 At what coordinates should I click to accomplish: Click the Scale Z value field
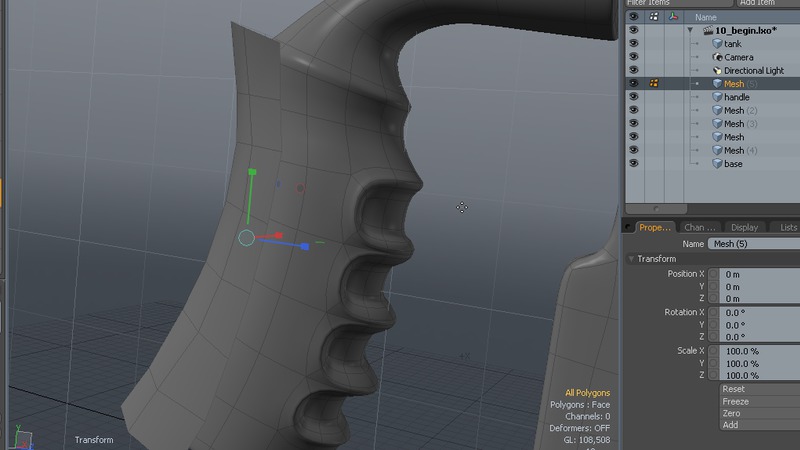click(x=760, y=376)
